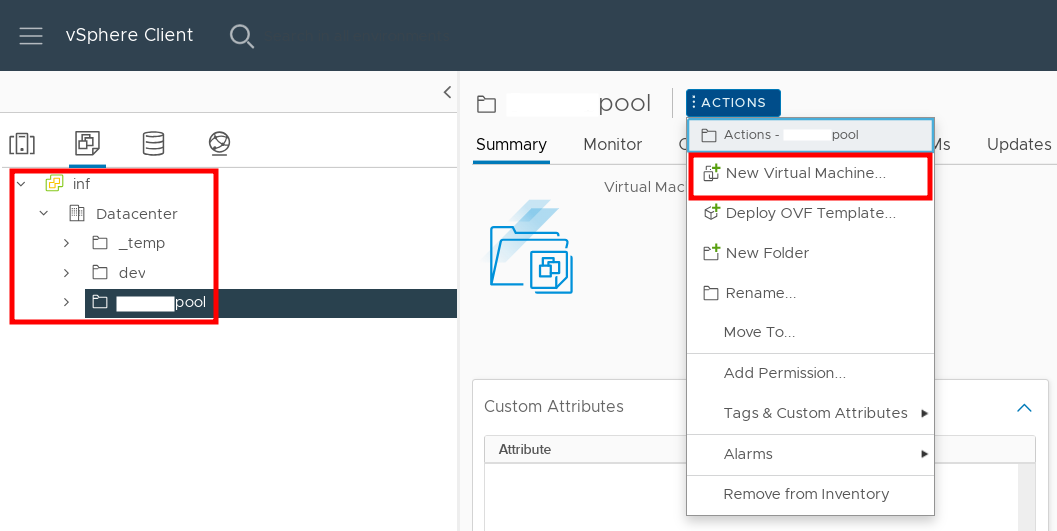
Task: Collapse the inf vCenter tree node
Action: 22,184
